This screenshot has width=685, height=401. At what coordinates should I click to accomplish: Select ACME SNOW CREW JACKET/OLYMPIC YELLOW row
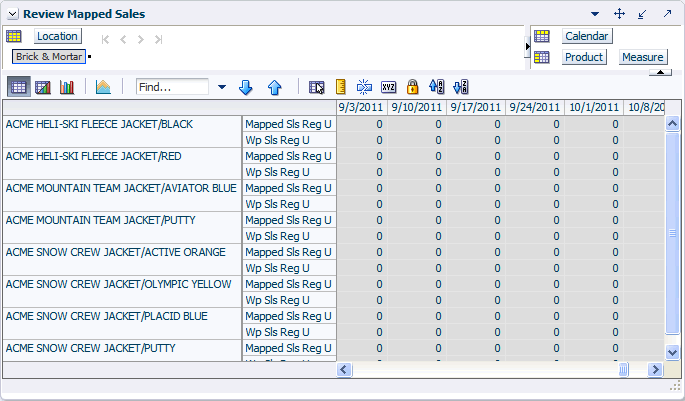(122, 291)
